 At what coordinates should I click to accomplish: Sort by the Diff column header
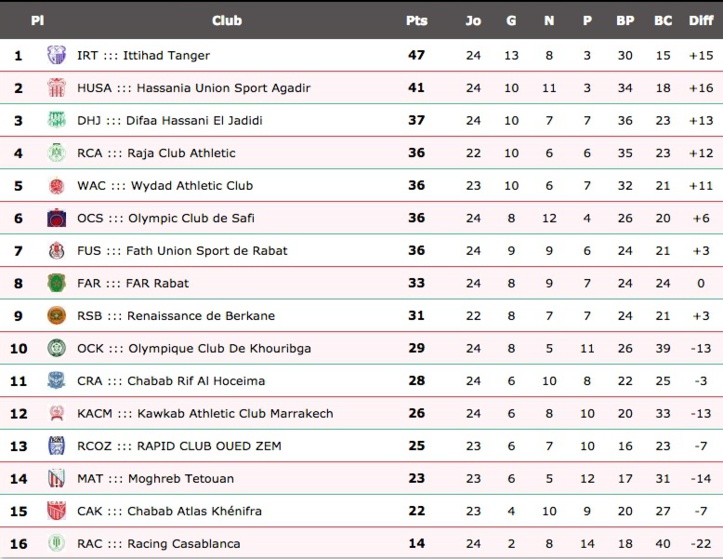(701, 21)
